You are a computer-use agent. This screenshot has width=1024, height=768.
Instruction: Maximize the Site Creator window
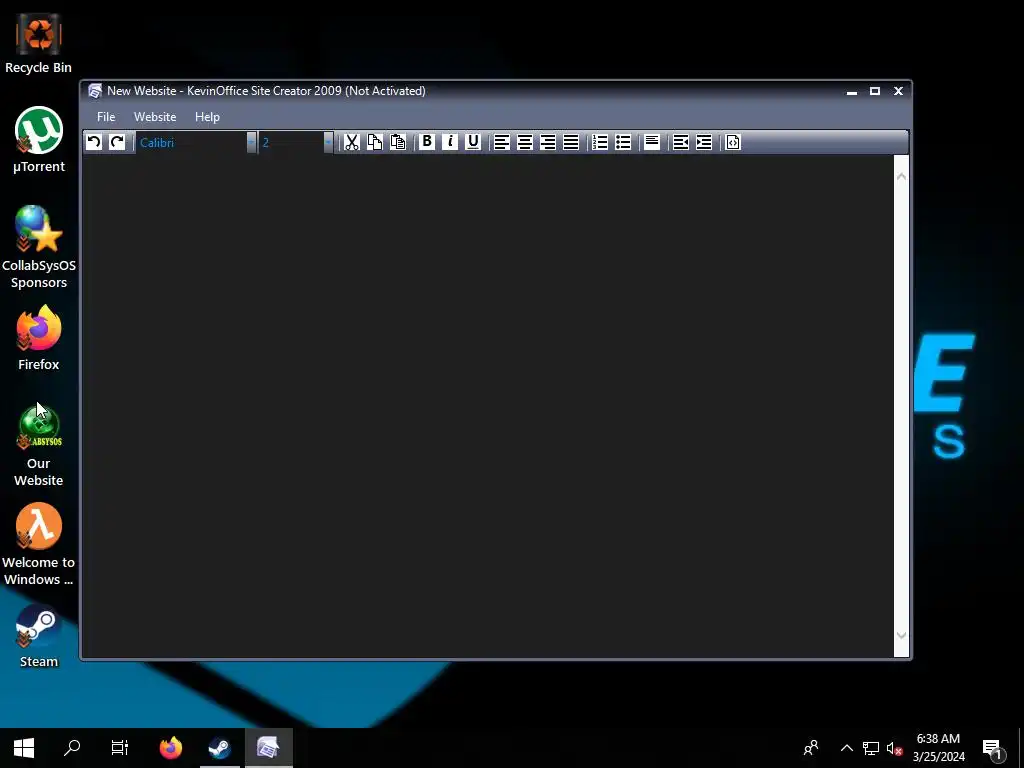click(875, 91)
